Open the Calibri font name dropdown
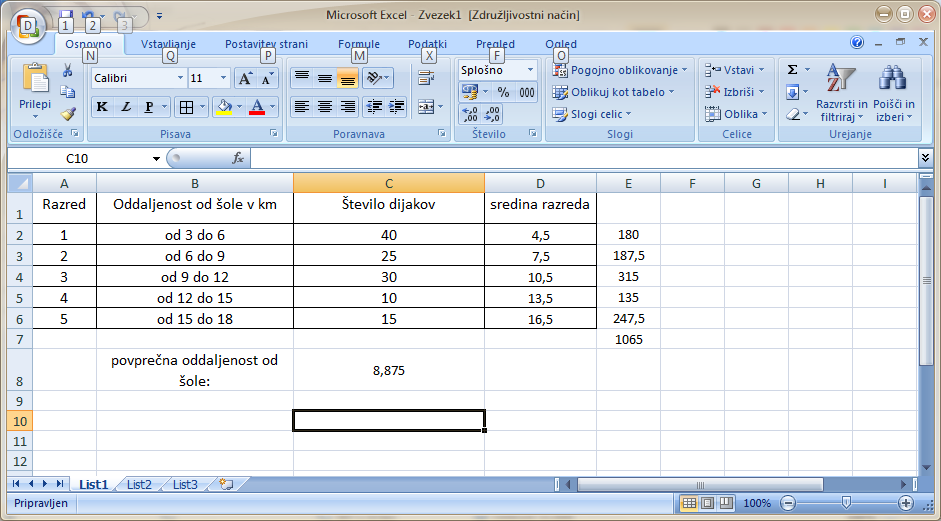Image resolution: width=941 pixels, height=521 pixels. (x=180, y=78)
